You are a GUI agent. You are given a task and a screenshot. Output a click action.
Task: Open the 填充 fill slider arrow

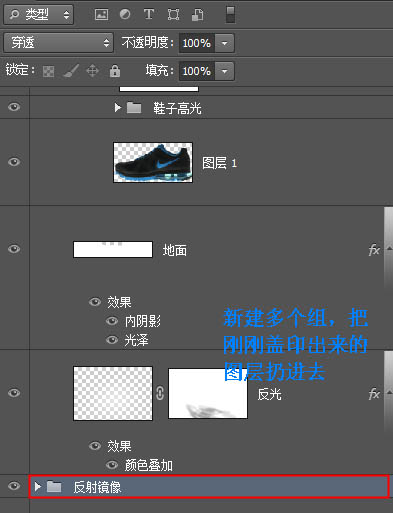pos(225,71)
